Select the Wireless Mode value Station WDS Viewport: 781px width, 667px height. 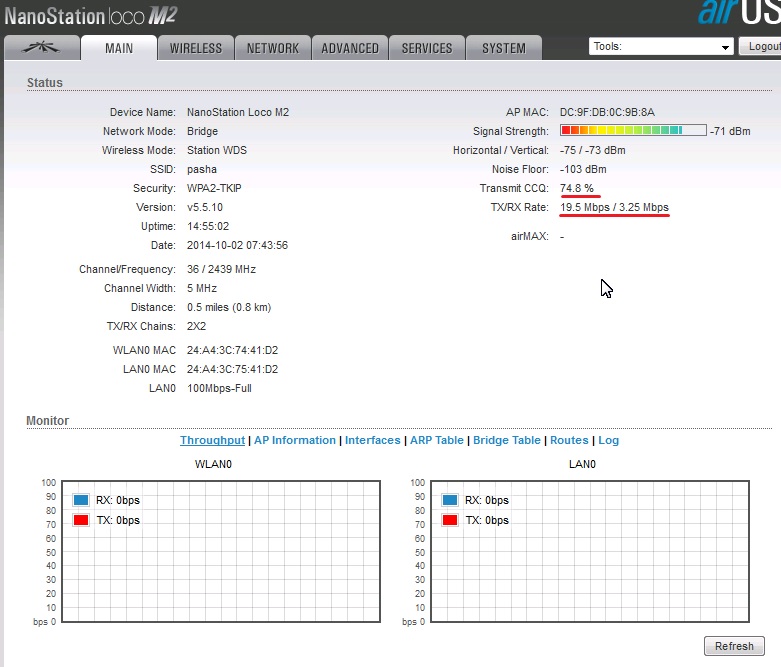[217, 150]
